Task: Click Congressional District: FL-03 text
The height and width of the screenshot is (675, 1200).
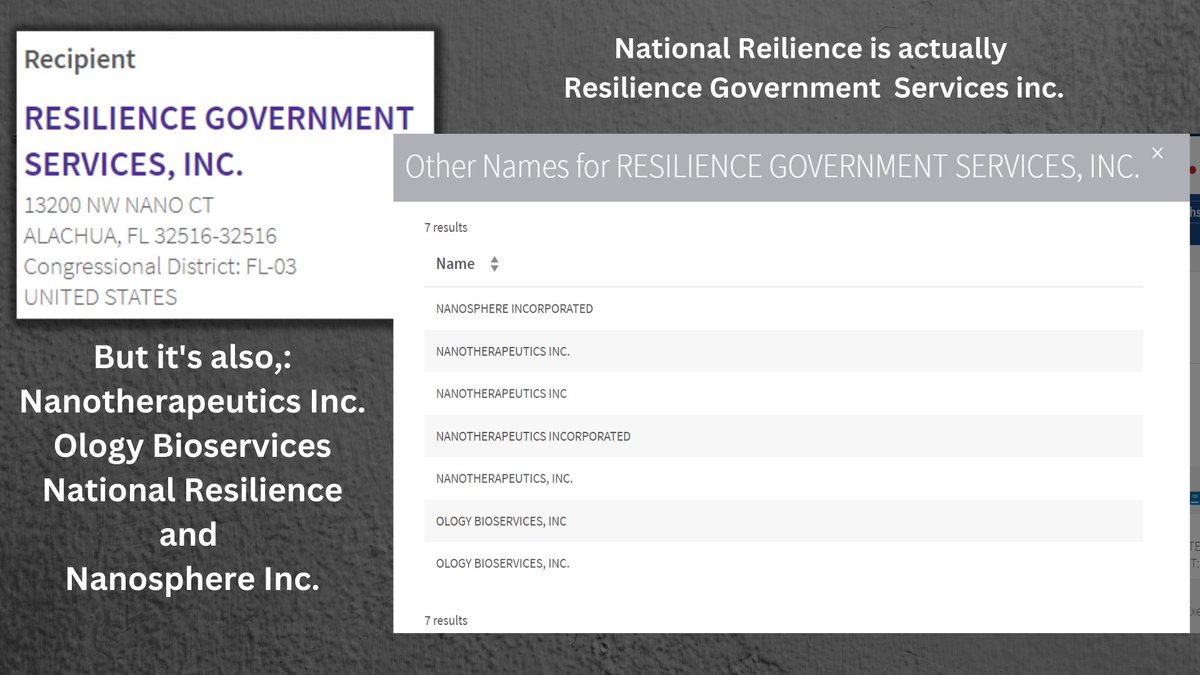Action: (160, 267)
